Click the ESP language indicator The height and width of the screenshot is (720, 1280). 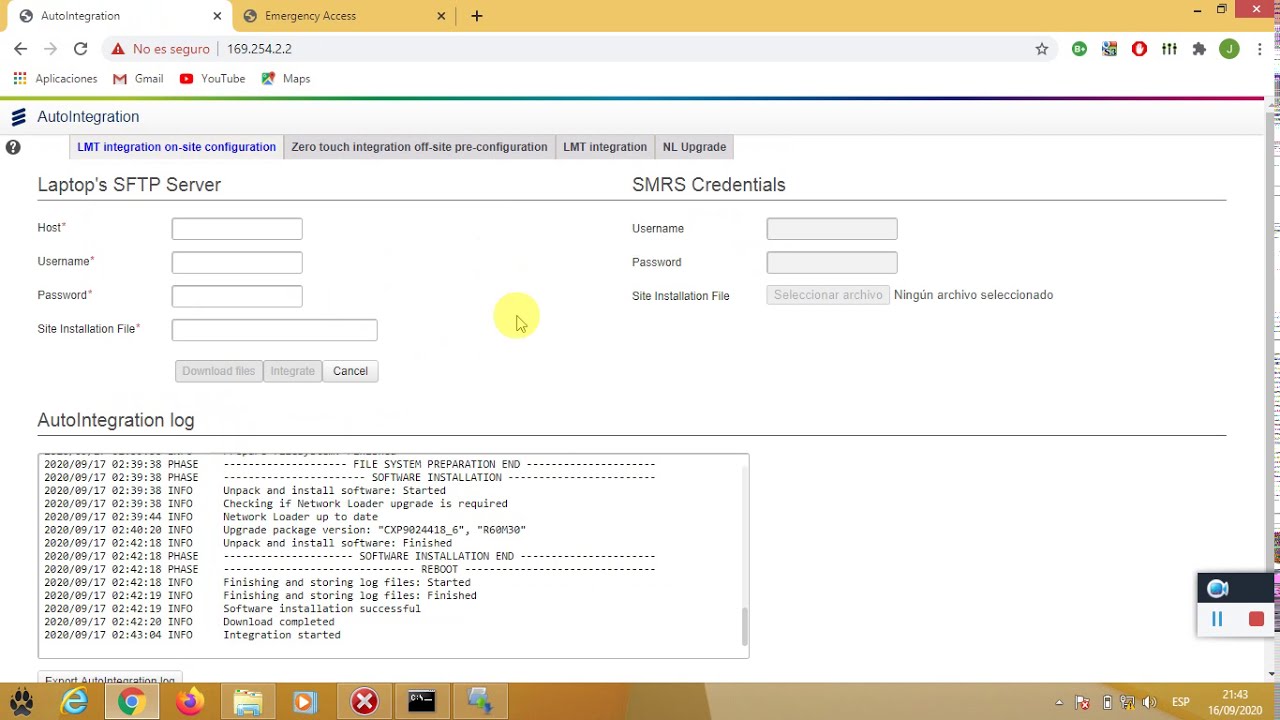click(x=1181, y=702)
